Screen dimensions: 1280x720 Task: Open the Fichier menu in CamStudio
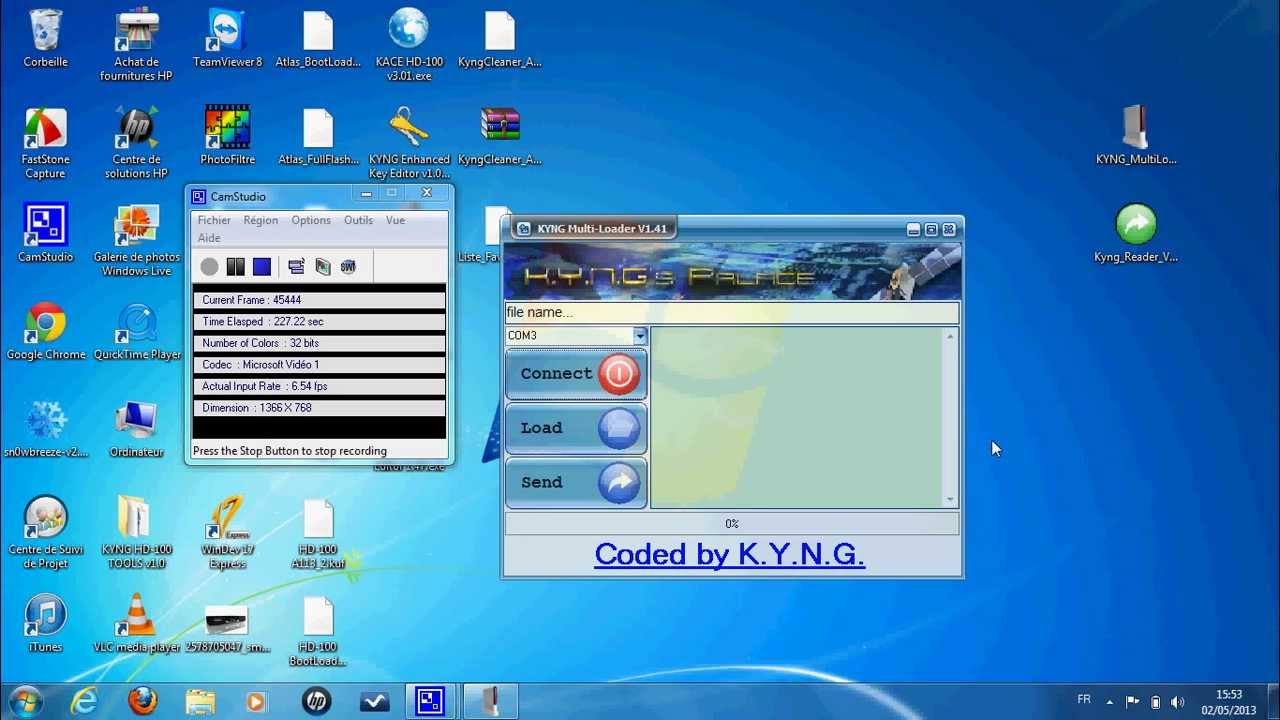coord(214,220)
